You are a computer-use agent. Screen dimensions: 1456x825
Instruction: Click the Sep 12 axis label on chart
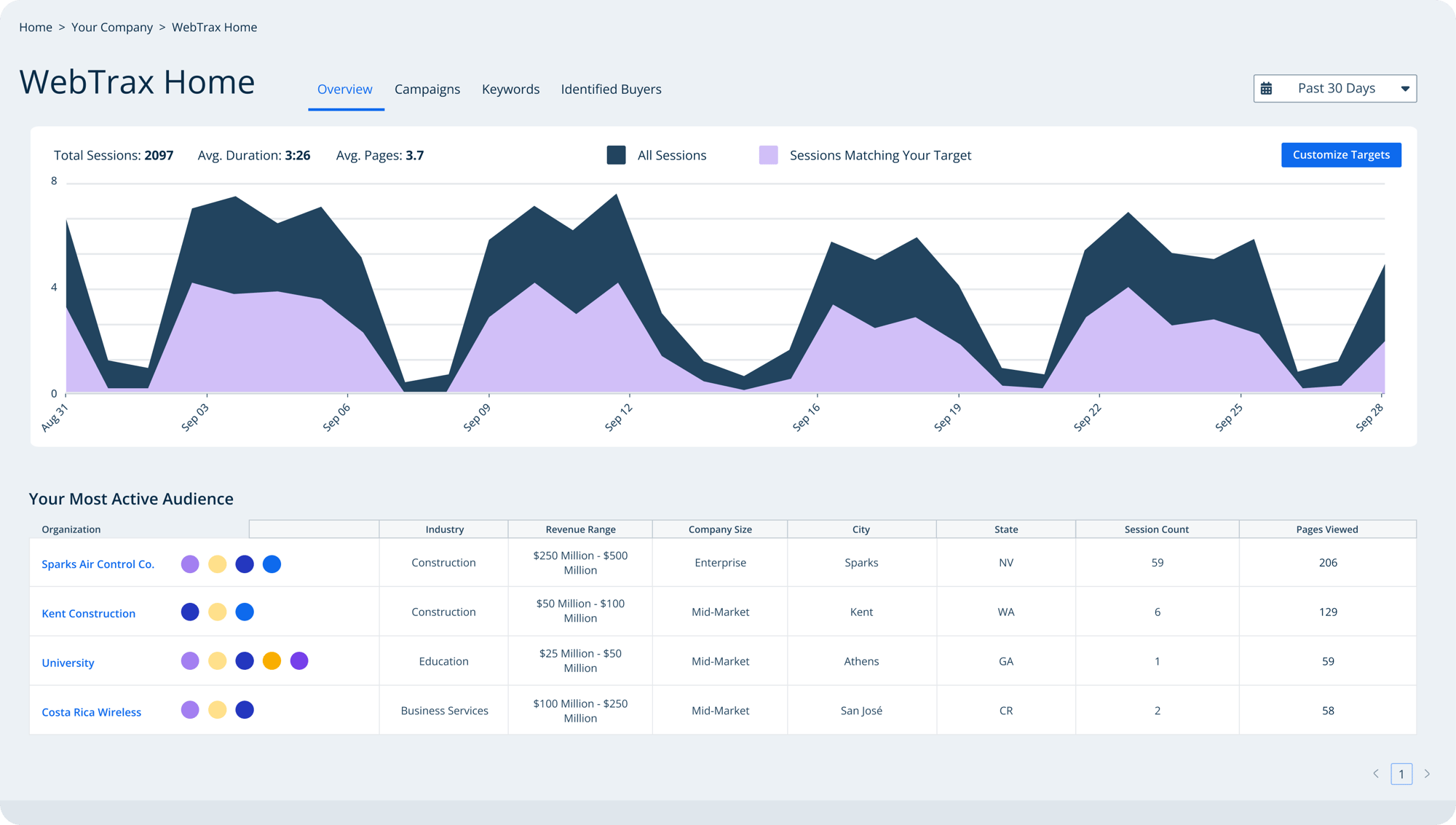pos(619,417)
